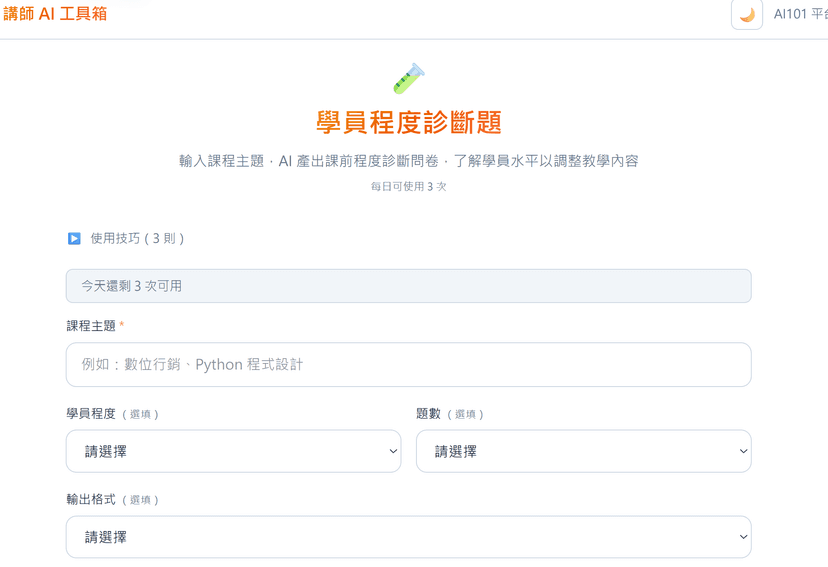Click the test tube icon above the title
The image size is (828, 567).
409,79
